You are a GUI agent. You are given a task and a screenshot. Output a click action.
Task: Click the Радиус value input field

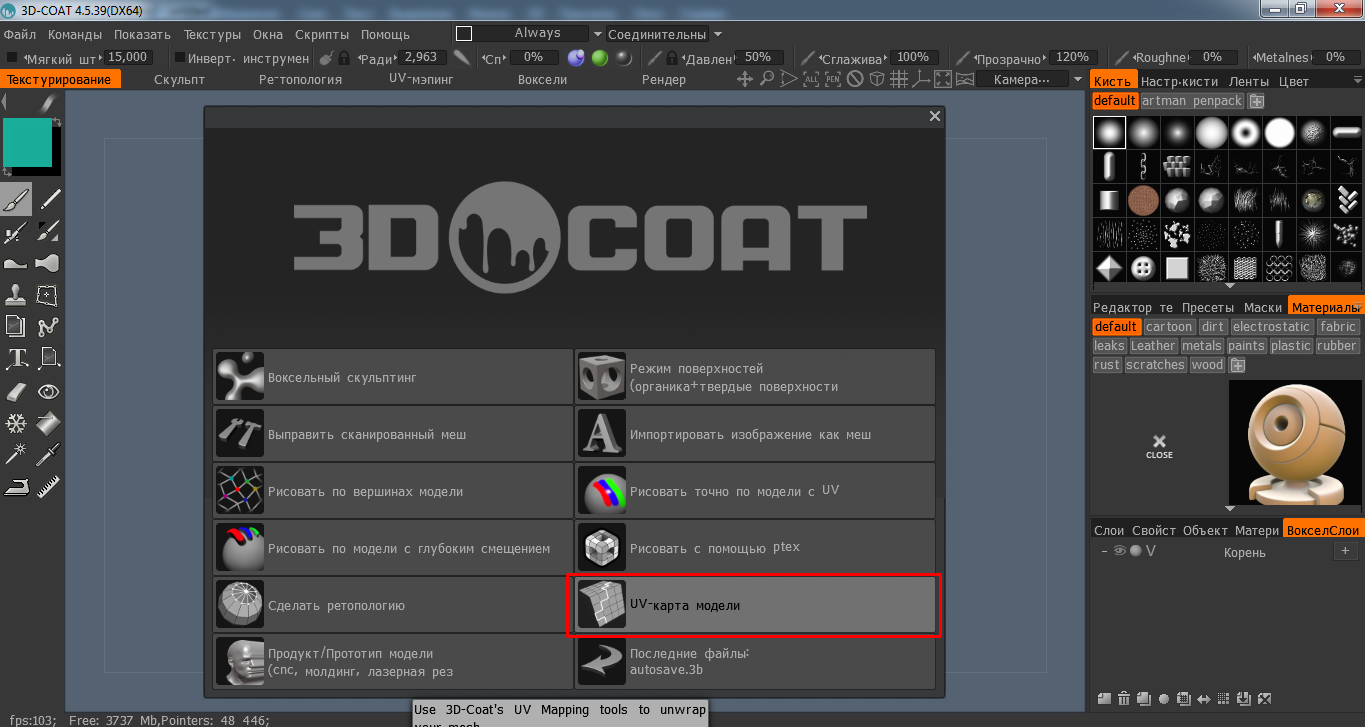pyautogui.click(x=421, y=58)
